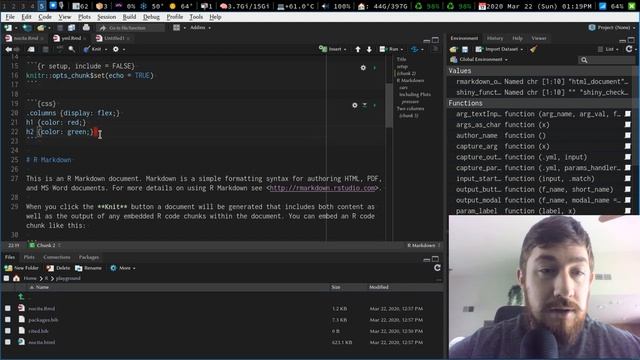This screenshot has height=360, width=640.
Task: Open the Run dropdown
Action: 391,49
